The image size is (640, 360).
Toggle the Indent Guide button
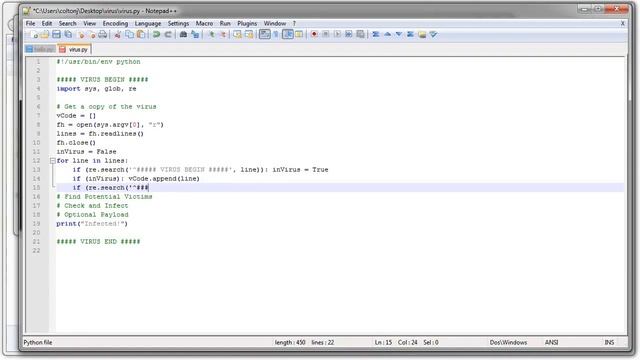(x=287, y=35)
